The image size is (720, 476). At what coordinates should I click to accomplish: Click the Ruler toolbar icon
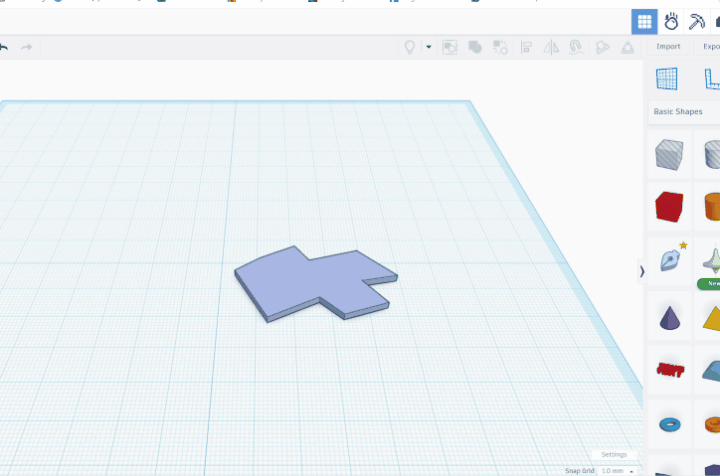point(628,47)
